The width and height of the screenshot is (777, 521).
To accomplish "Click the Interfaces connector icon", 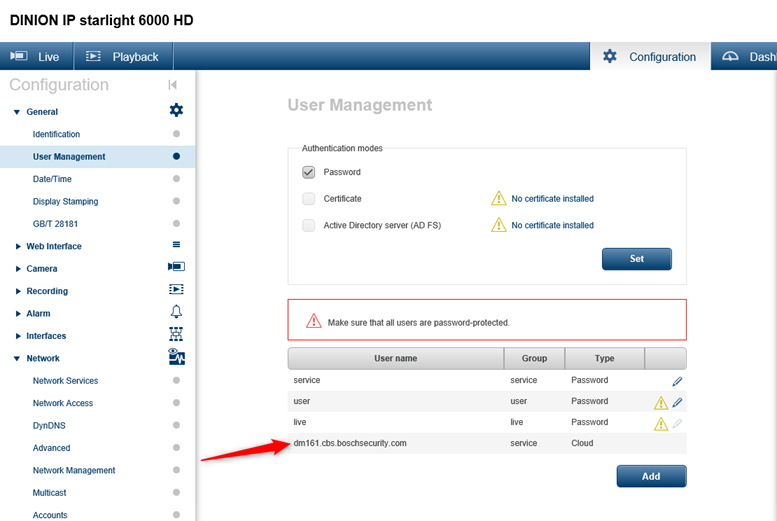I will pos(176,334).
